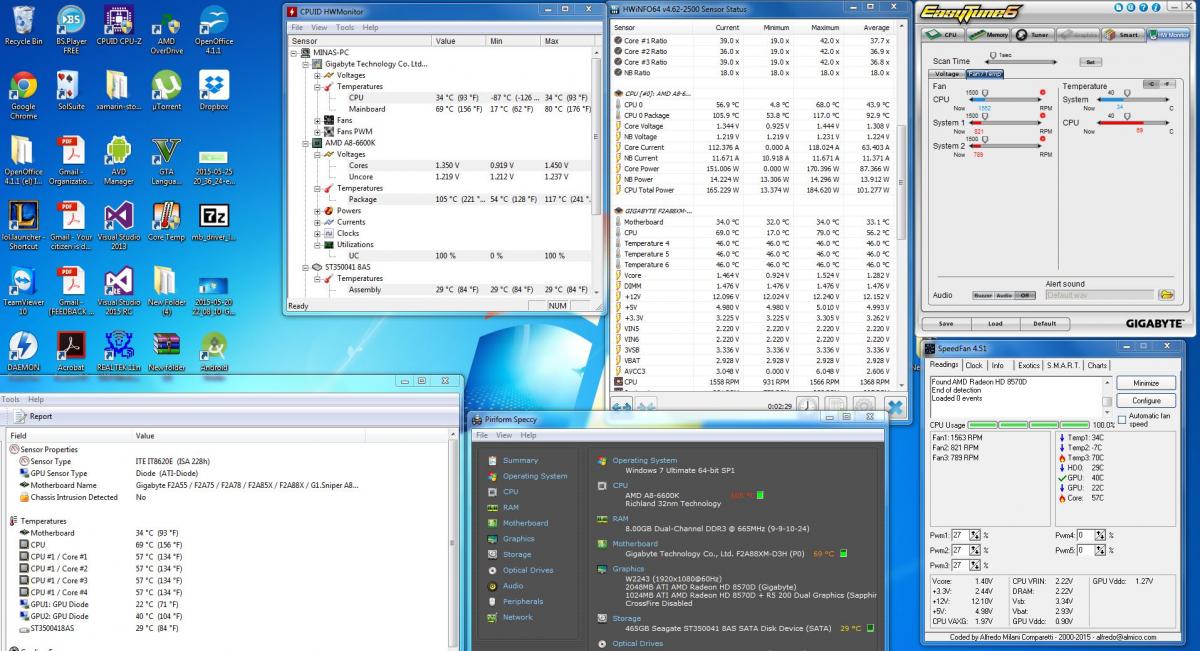Open Graphics in the Speccy sidebar
1200x651 pixels.
511,539
